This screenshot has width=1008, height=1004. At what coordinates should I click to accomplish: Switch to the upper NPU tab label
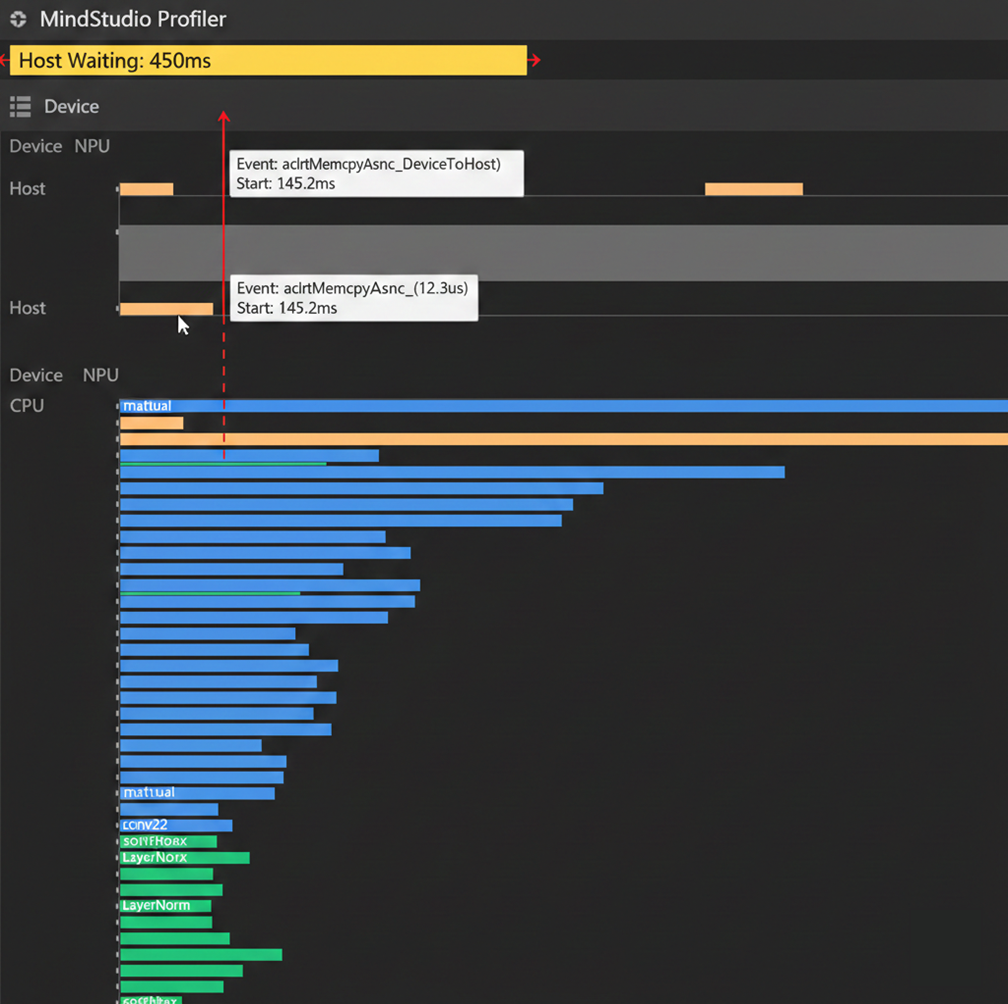[92, 146]
